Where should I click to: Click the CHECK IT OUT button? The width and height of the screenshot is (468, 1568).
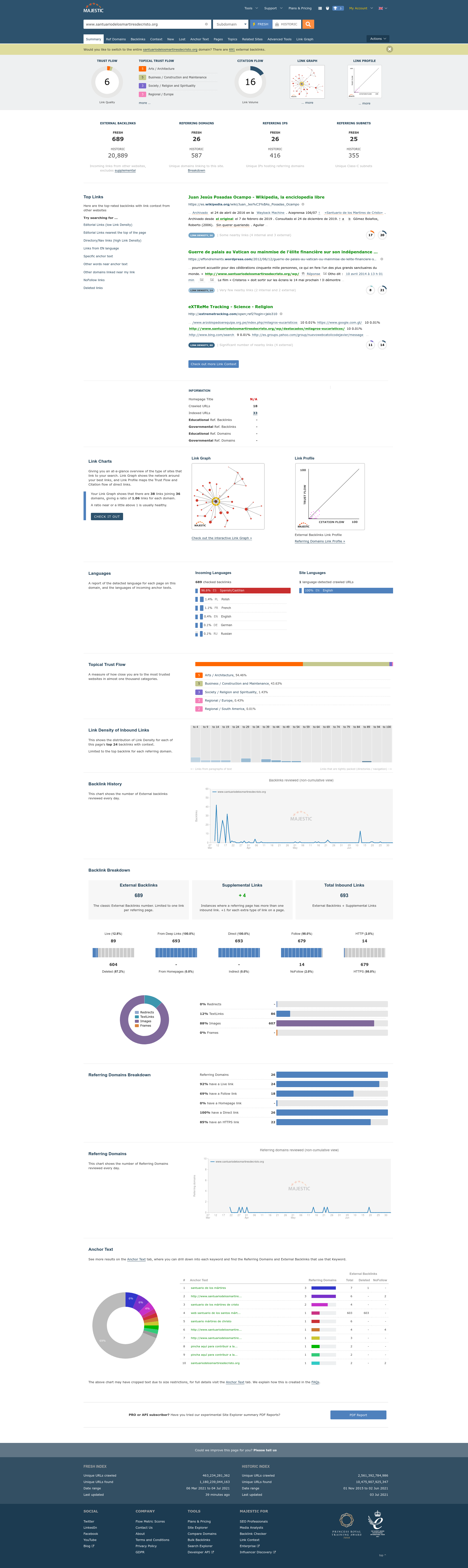107,517
